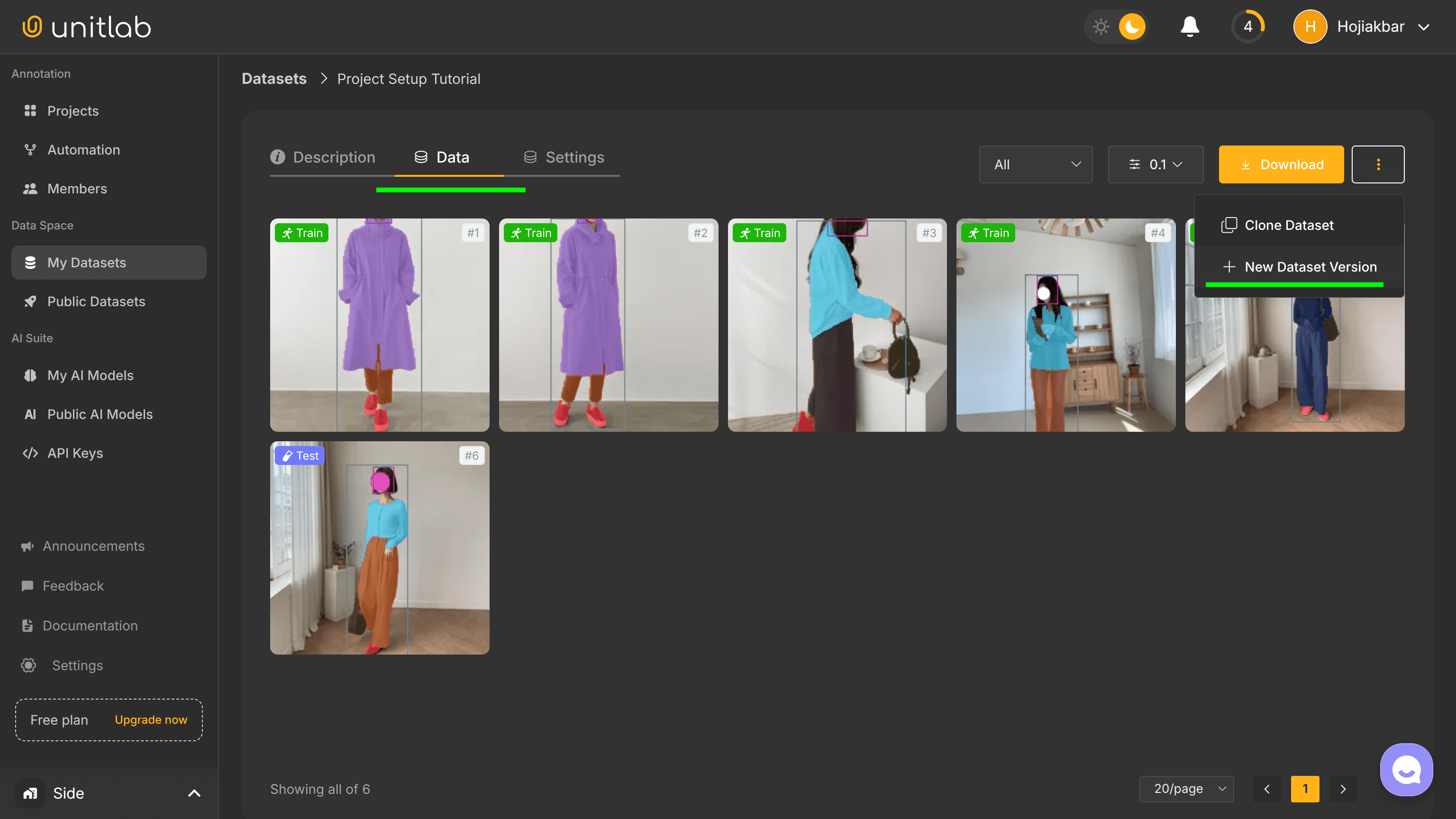Image resolution: width=1456 pixels, height=819 pixels.
Task: Open the 20/page size dropdown
Action: (1186, 789)
